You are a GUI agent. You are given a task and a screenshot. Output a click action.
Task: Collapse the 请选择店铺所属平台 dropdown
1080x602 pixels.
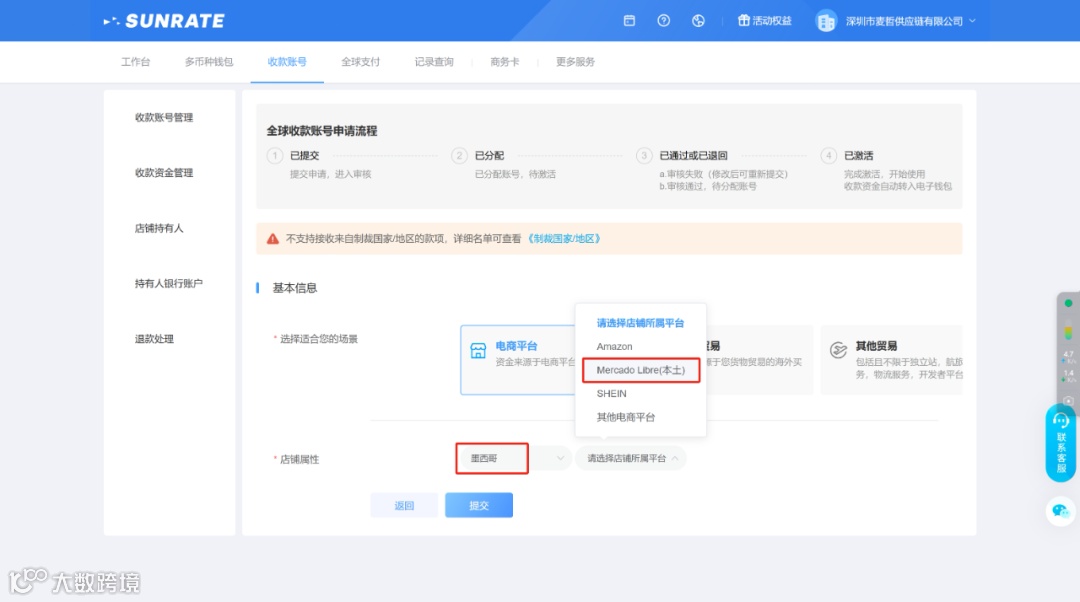(x=631, y=458)
